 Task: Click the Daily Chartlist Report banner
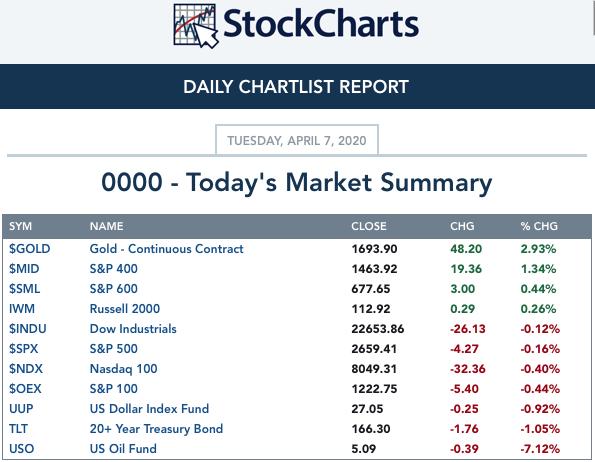296,86
